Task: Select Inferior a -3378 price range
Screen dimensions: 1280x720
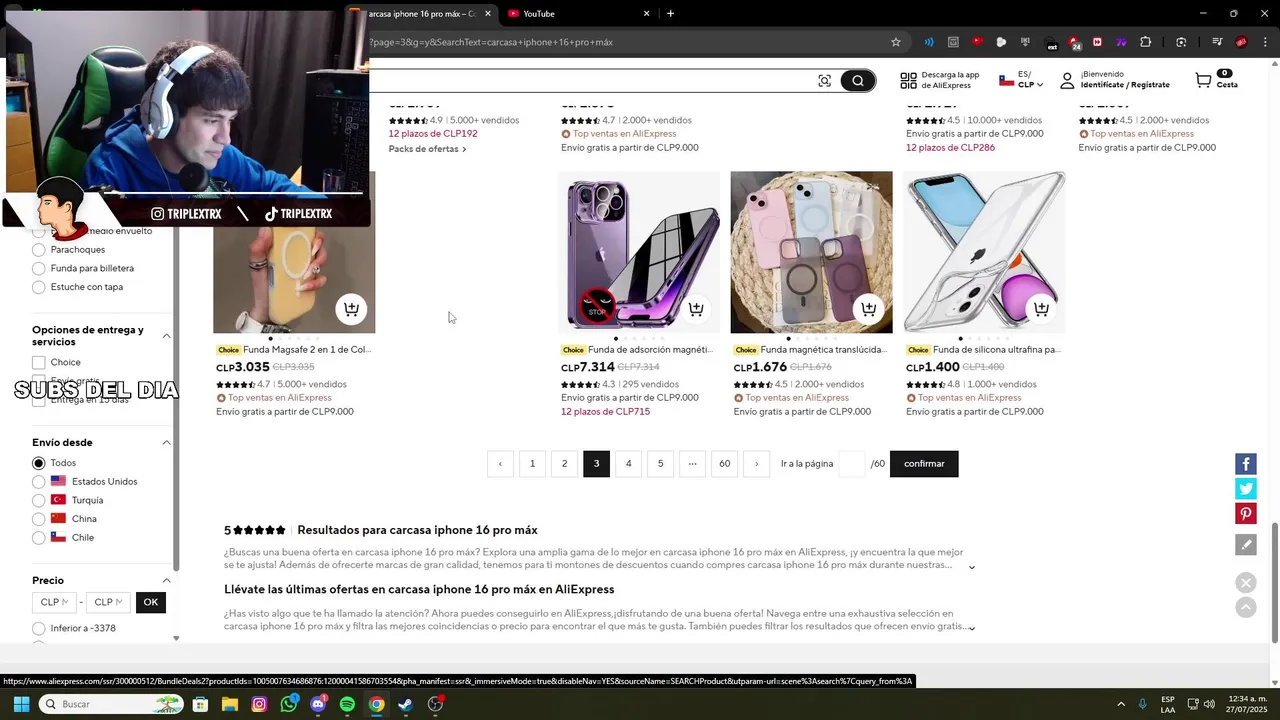Action: click(x=39, y=628)
